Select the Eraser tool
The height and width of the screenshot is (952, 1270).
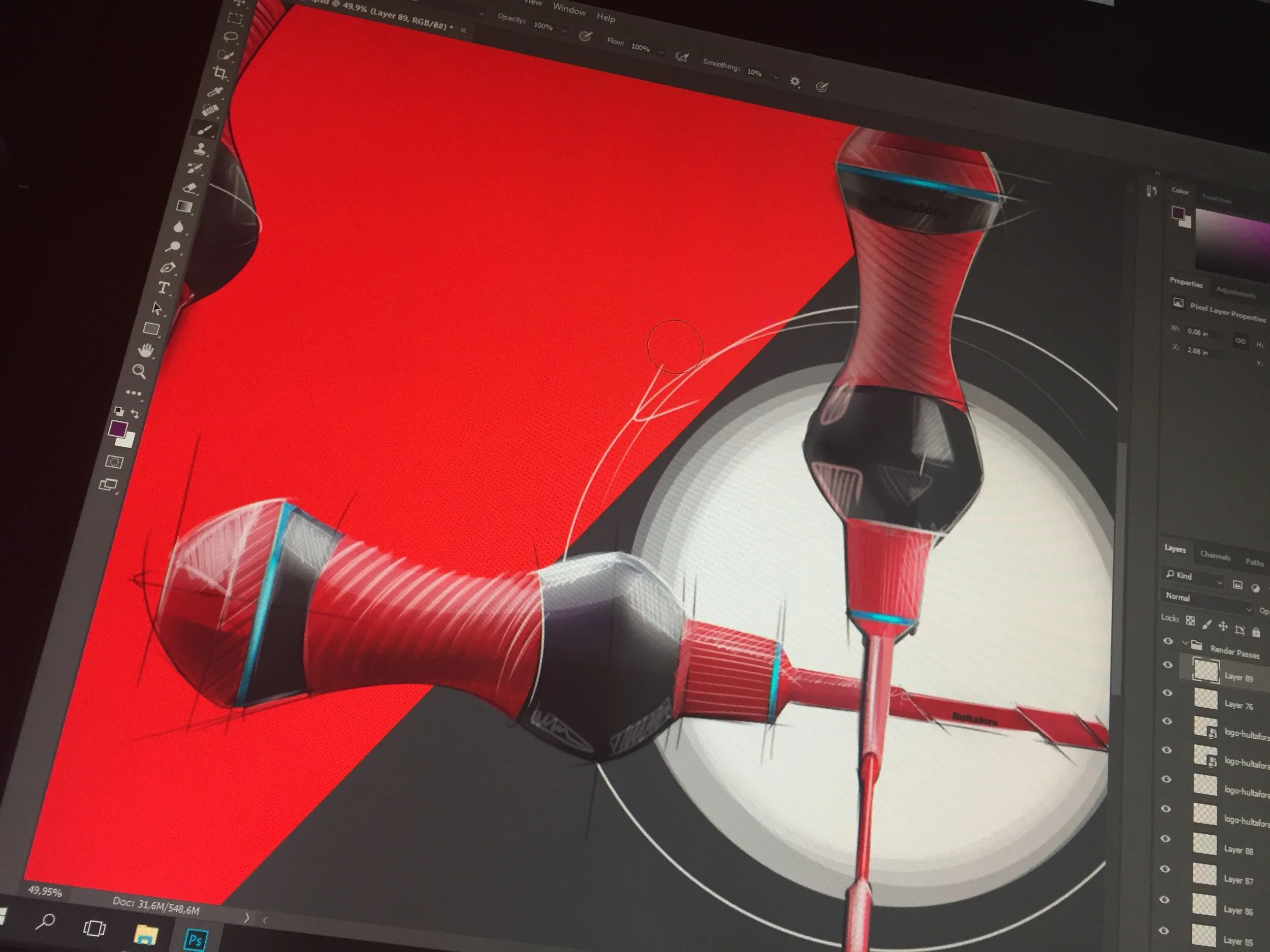[x=190, y=188]
